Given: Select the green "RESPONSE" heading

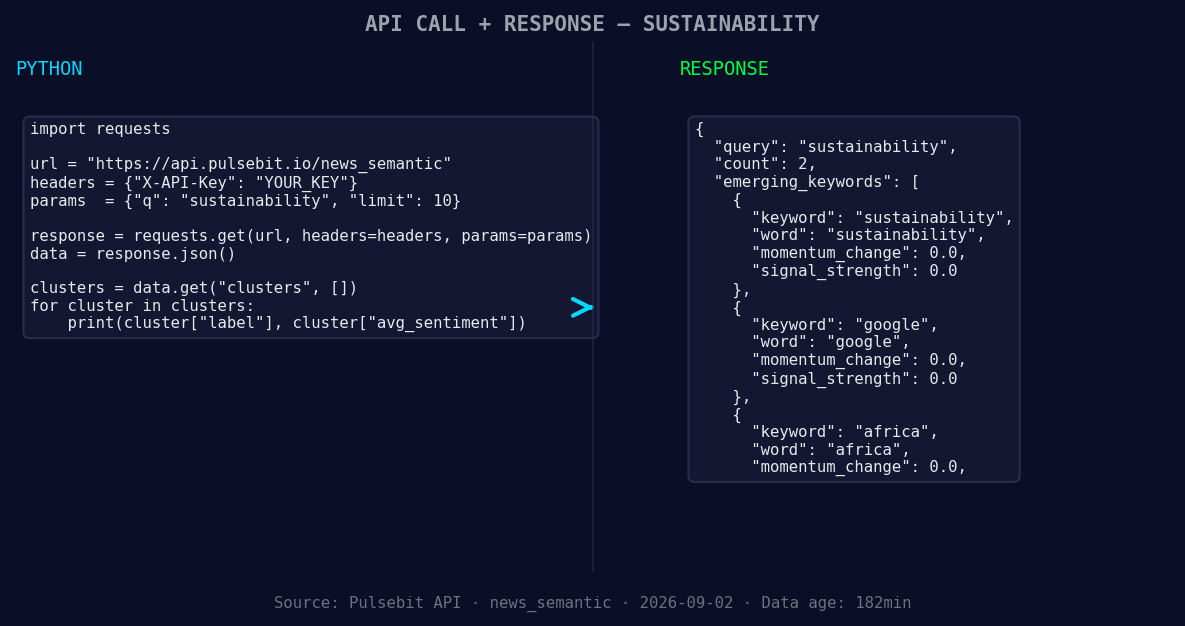Looking at the screenshot, I should pyautogui.click(x=724, y=69).
